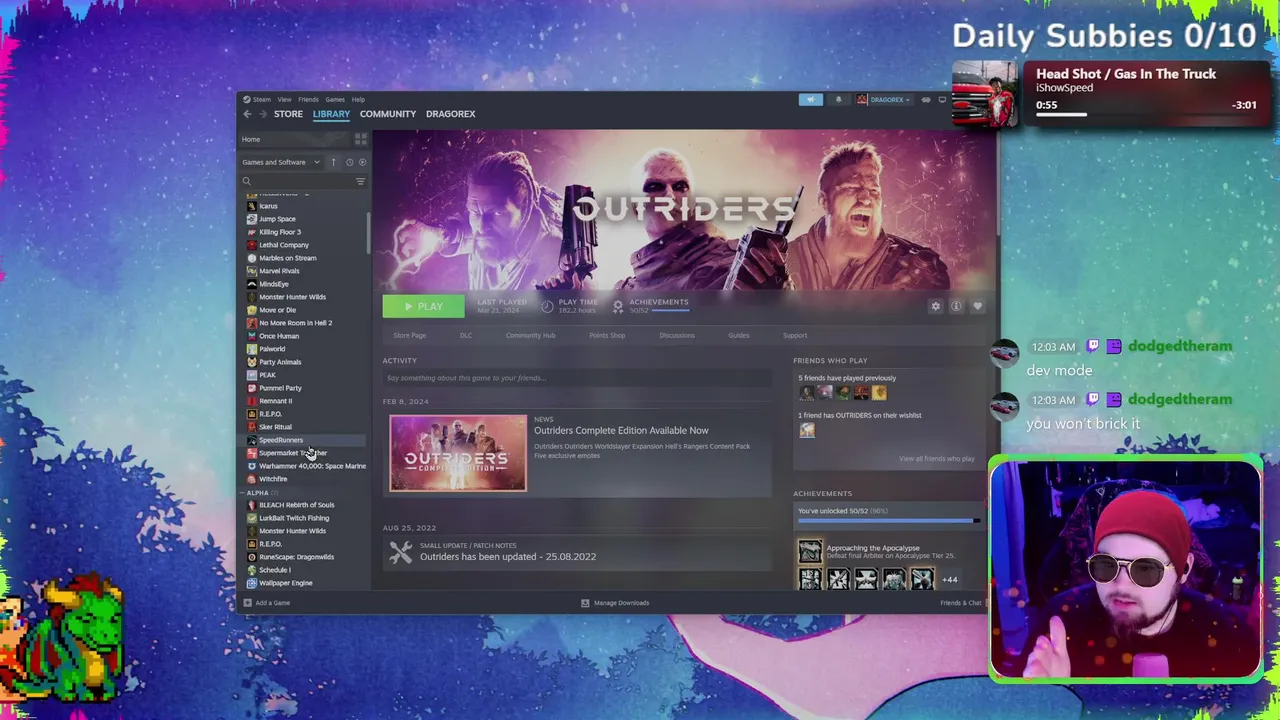Open the Help menu
This screenshot has width=1280, height=720.
click(x=358, y=99)
